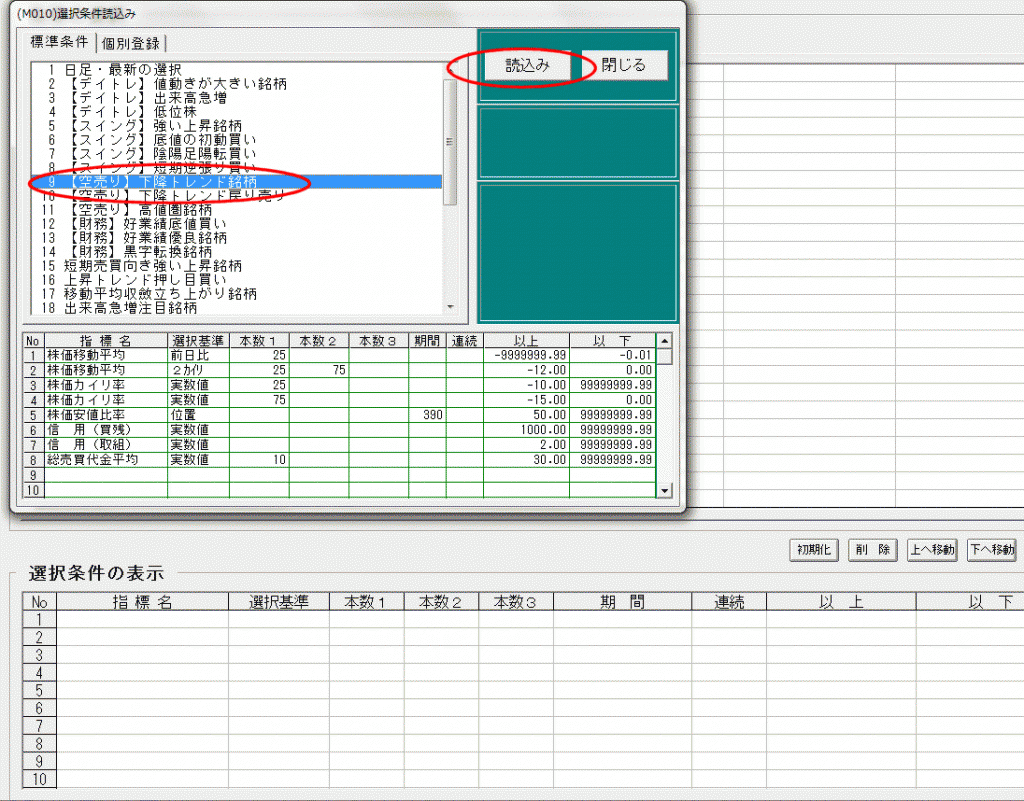The image size is (1024, 801).
Task: Click the 初期化 button
Action: [x=814, y=549]
